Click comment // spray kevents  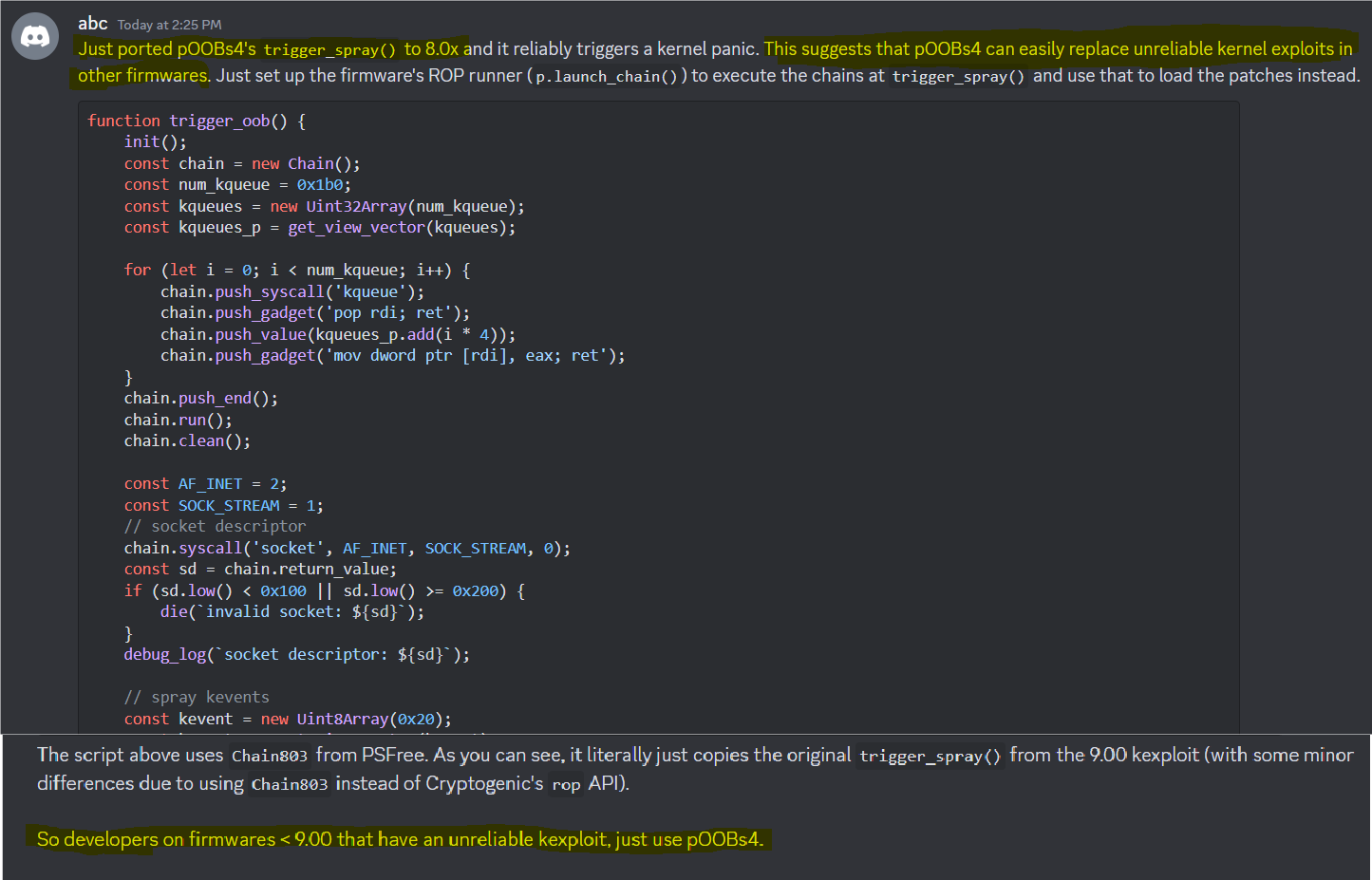tap(197, 697)
